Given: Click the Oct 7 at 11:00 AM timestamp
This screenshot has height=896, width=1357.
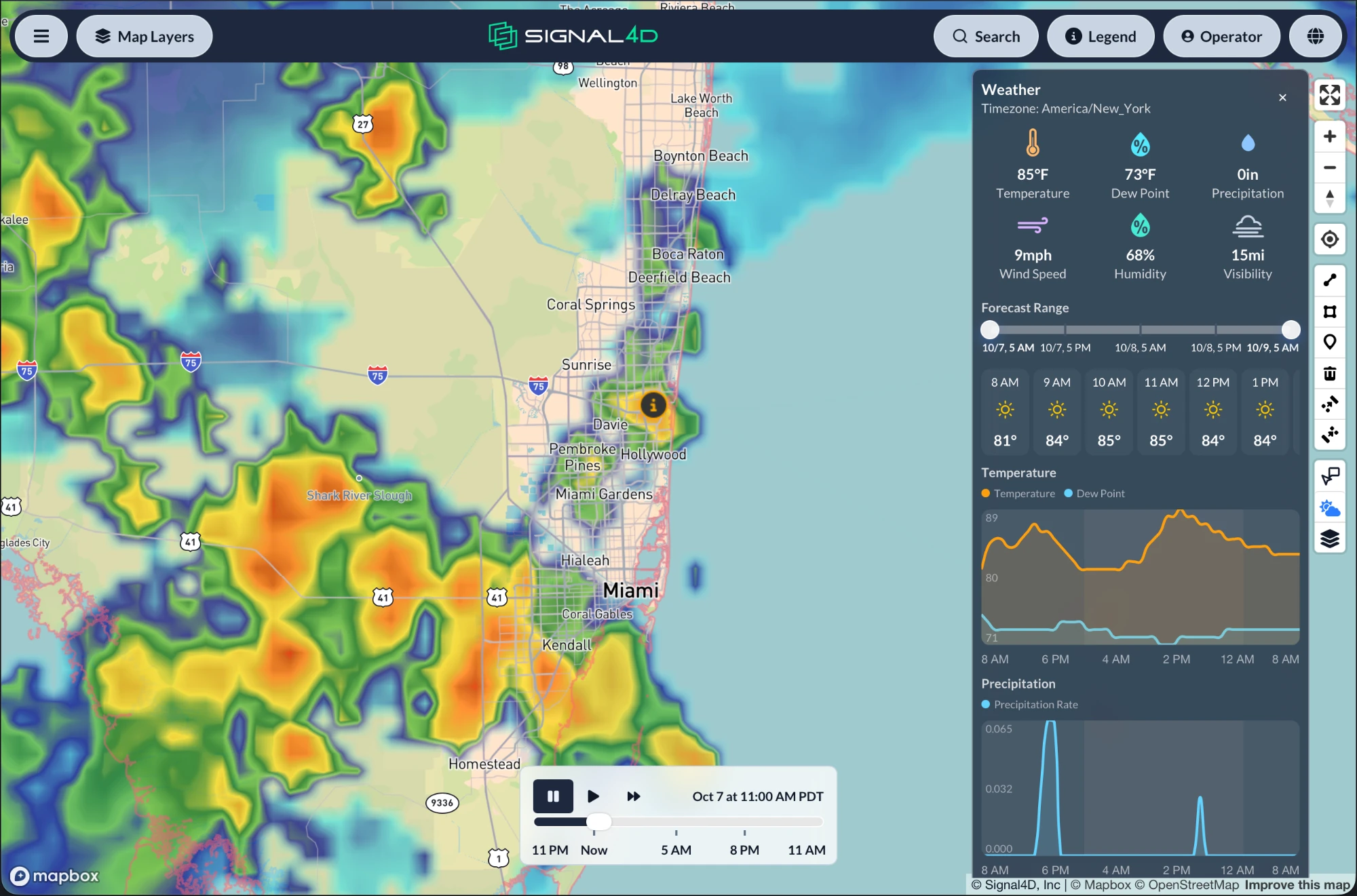Looking at the screenshot, I should point(758,797).
